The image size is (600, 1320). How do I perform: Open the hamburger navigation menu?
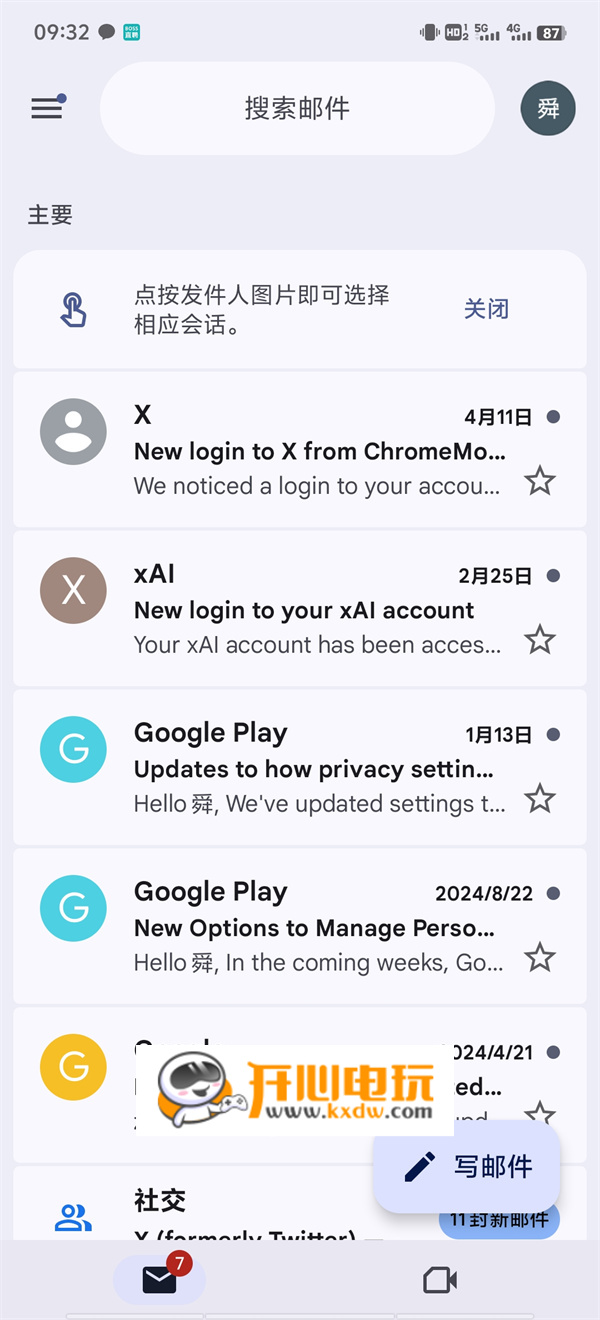47,108
